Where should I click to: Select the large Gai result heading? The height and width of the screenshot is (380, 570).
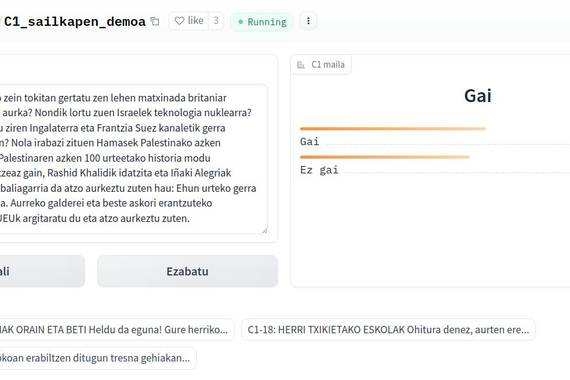click(x=478, y=96)
